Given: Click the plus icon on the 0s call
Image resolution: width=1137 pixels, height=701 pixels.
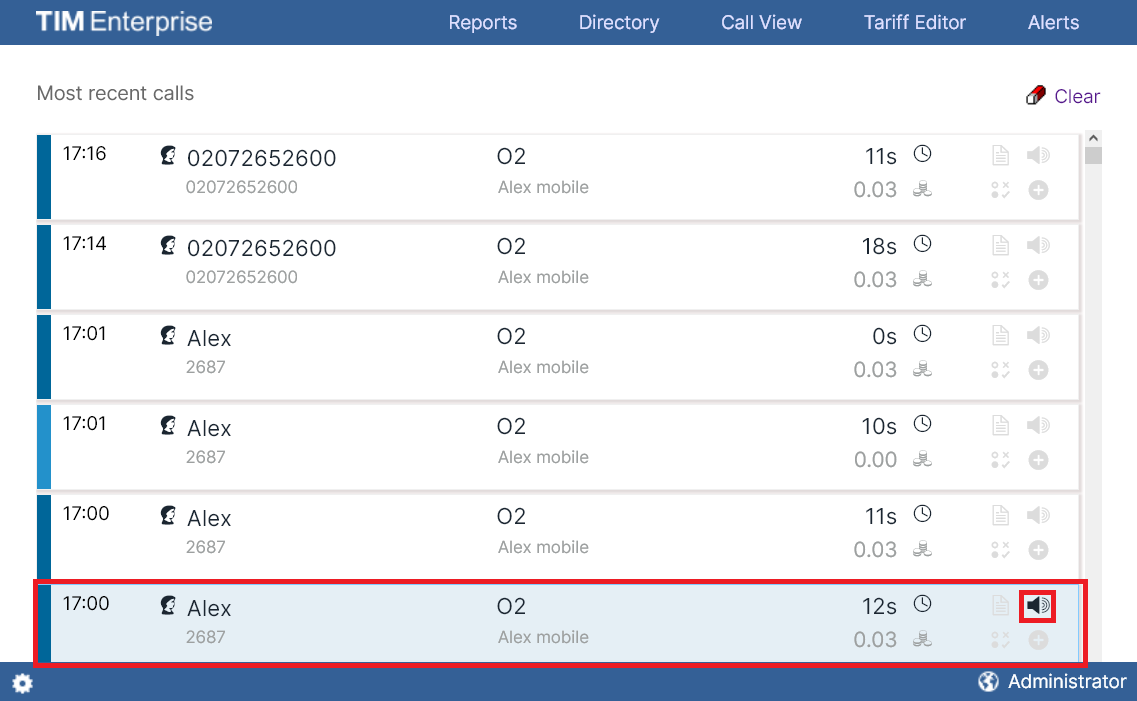Looking at the screenshot, I should click(1038, 370).
